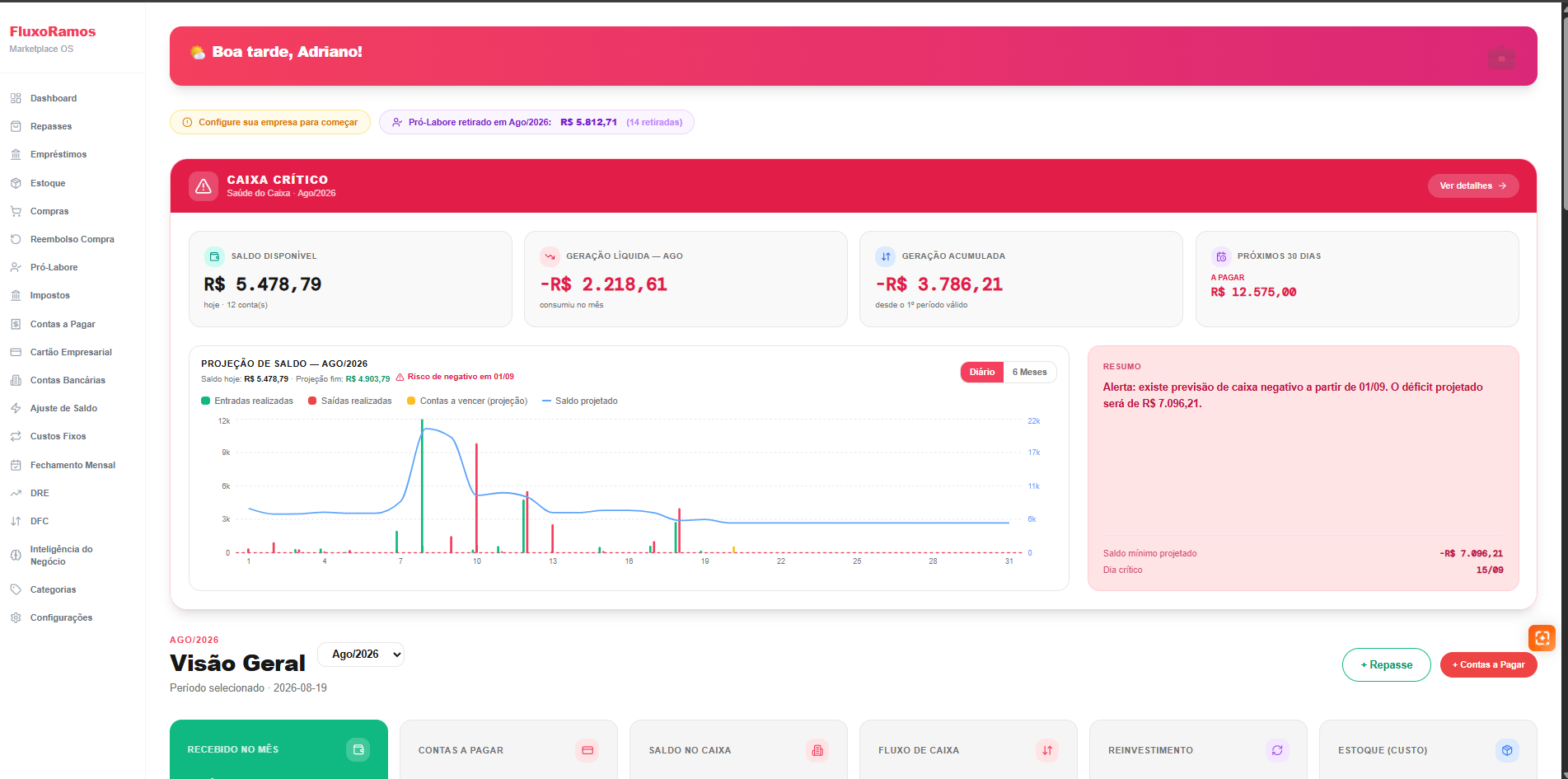
Task: Toggle Saídas realizadas legend series
Action: coord(350,401)
